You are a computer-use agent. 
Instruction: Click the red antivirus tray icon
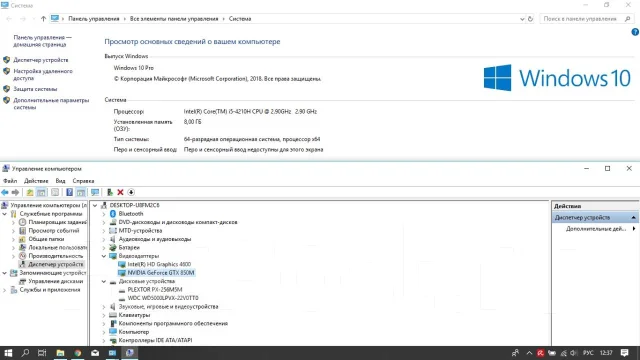(540, 353)
